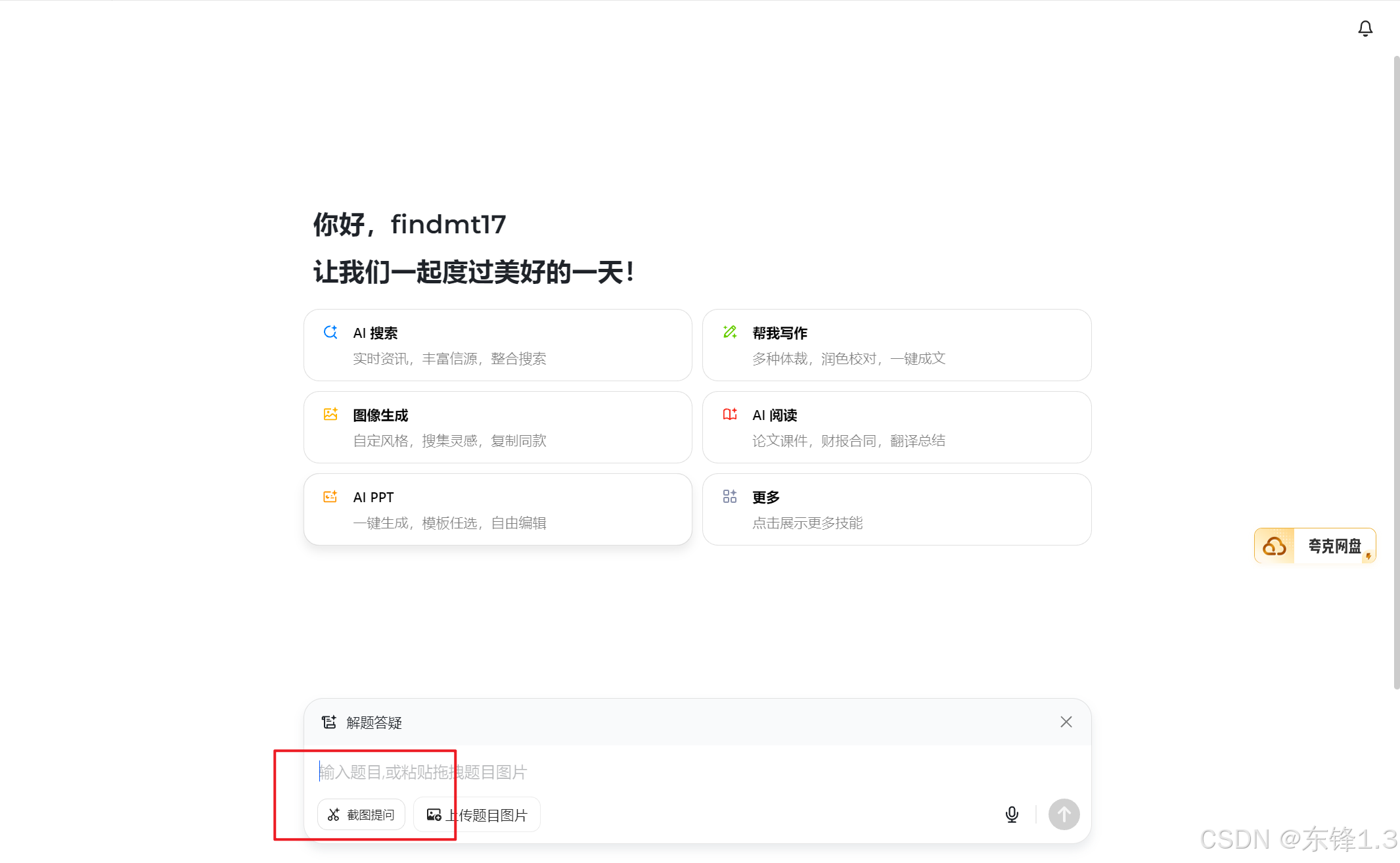Click the 图像生成 picture icon

tap(330, 414)
